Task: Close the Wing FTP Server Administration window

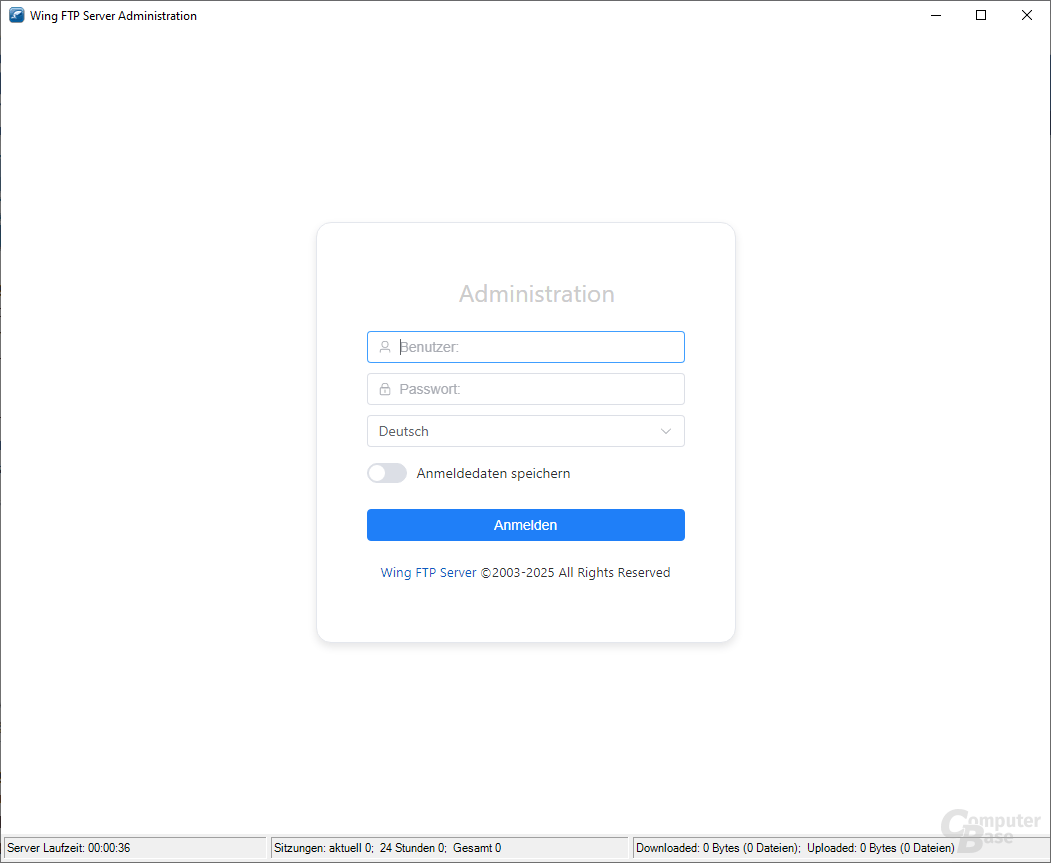Action: click(1027, 16)
